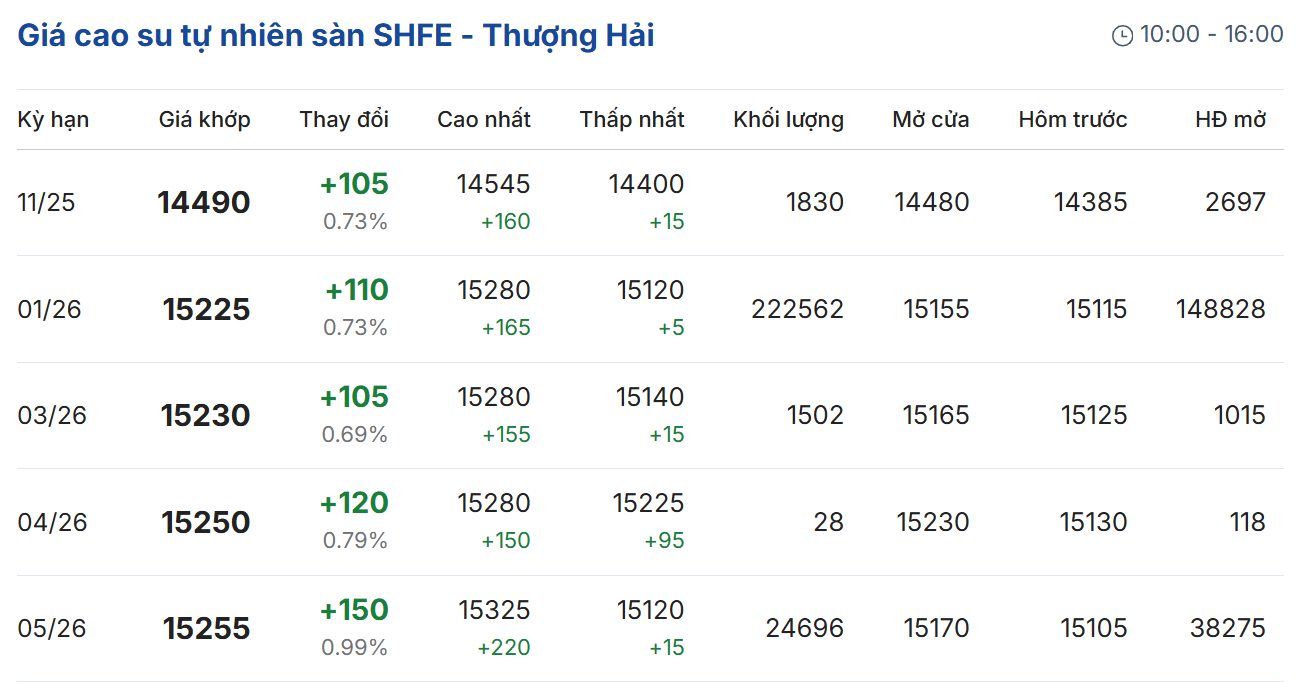Click the 'Kỳ hạn' column header
Viewport: 1314px width, 682px height.
pos(53,120)
